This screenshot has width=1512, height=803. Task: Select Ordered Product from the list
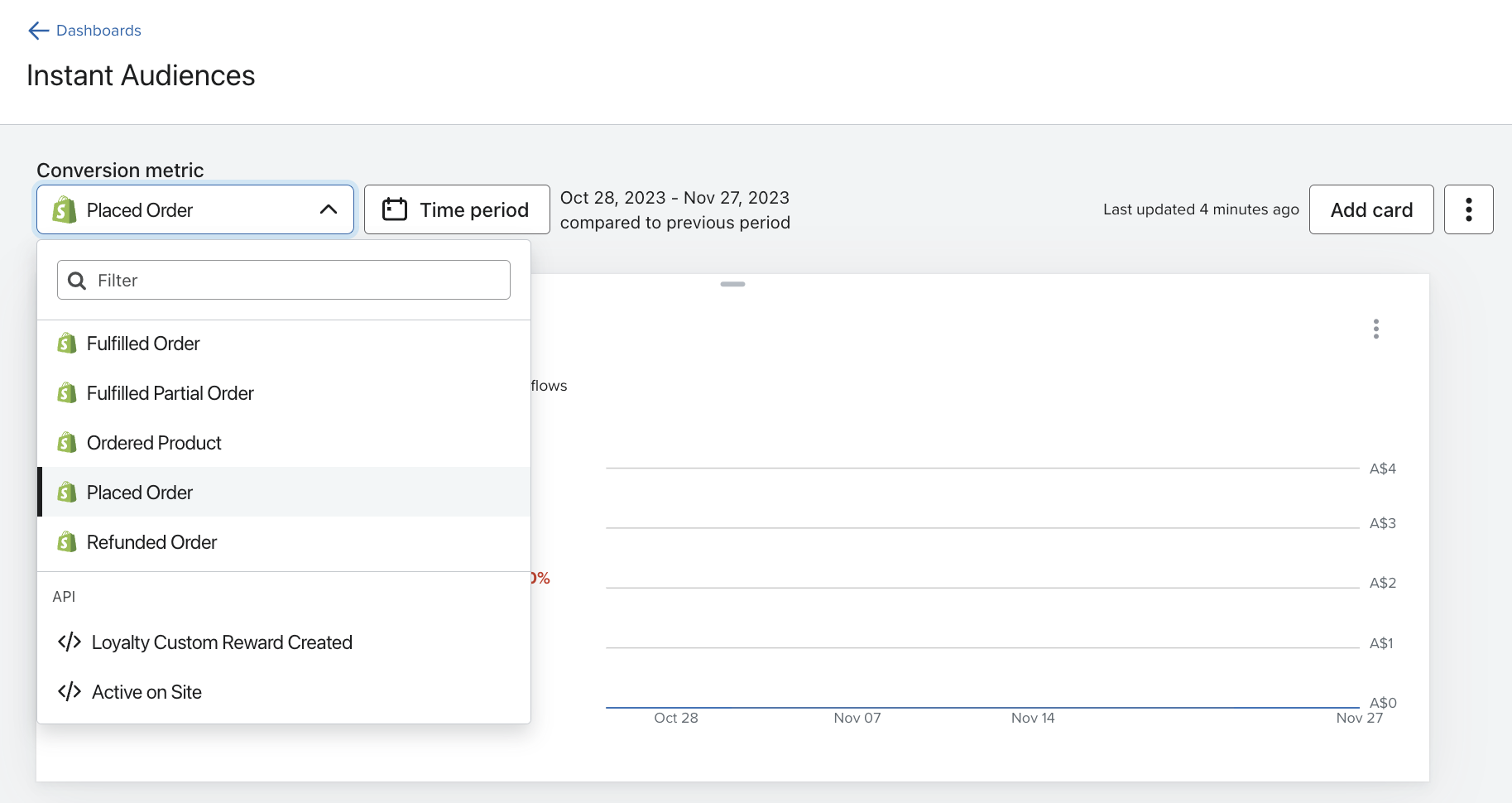[x=284, y=443]
